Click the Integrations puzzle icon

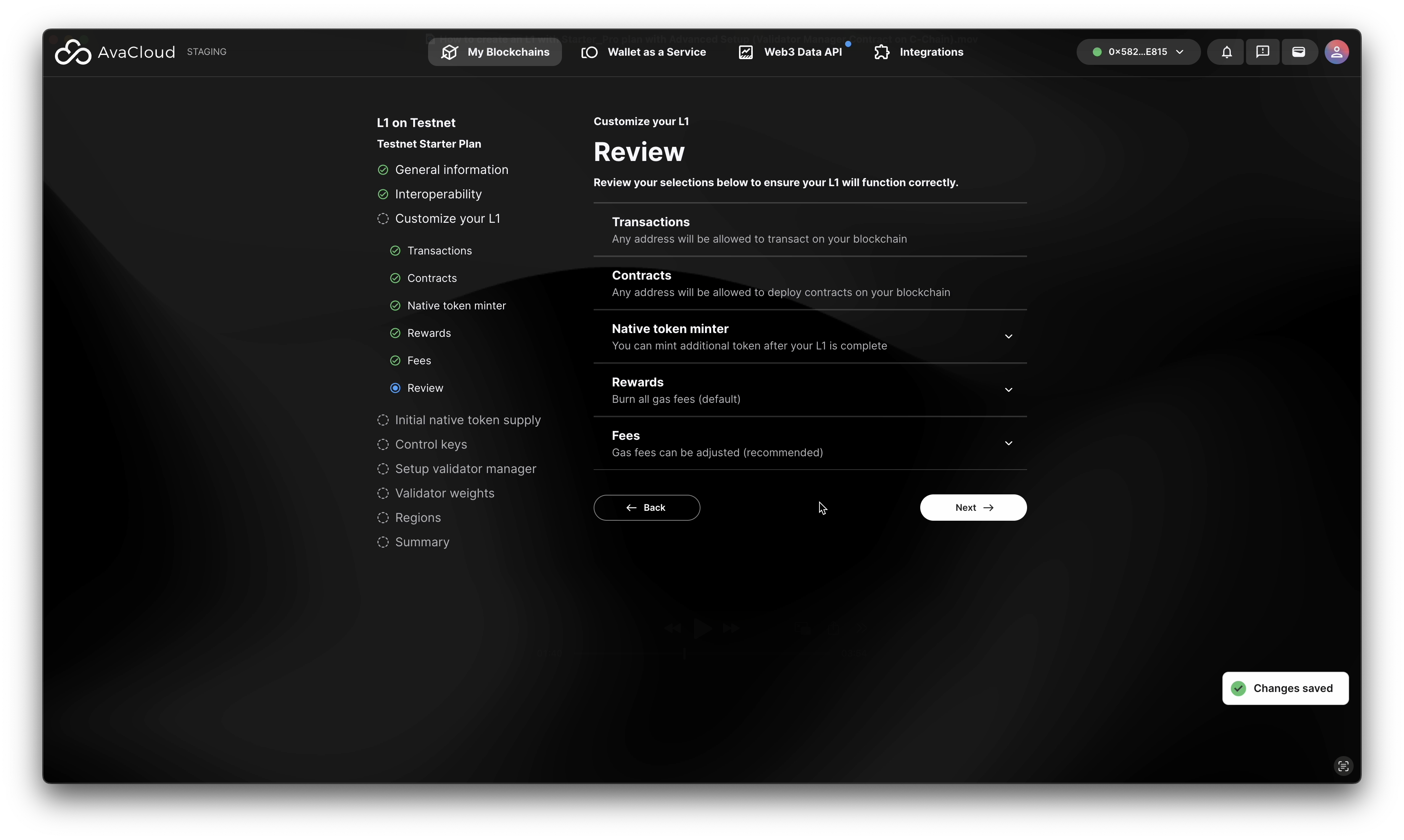(881, 52)
